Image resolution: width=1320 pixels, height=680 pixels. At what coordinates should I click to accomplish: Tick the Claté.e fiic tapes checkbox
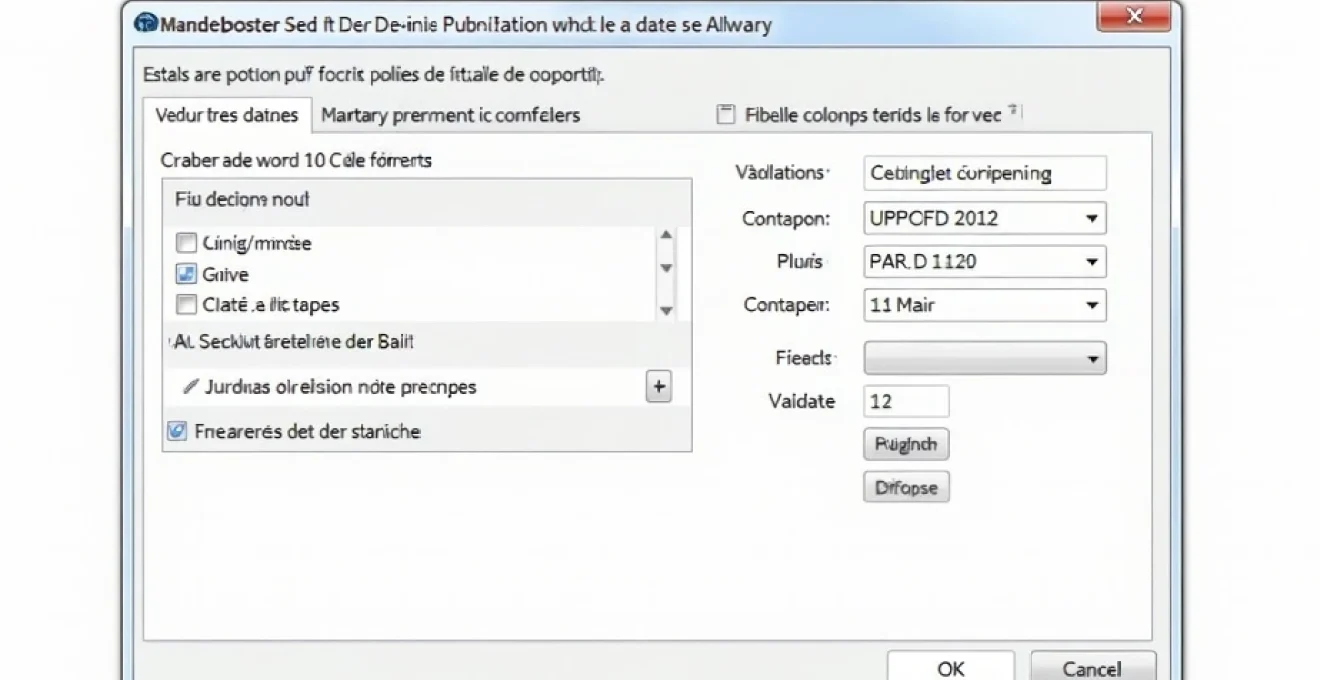pos(186,305)
